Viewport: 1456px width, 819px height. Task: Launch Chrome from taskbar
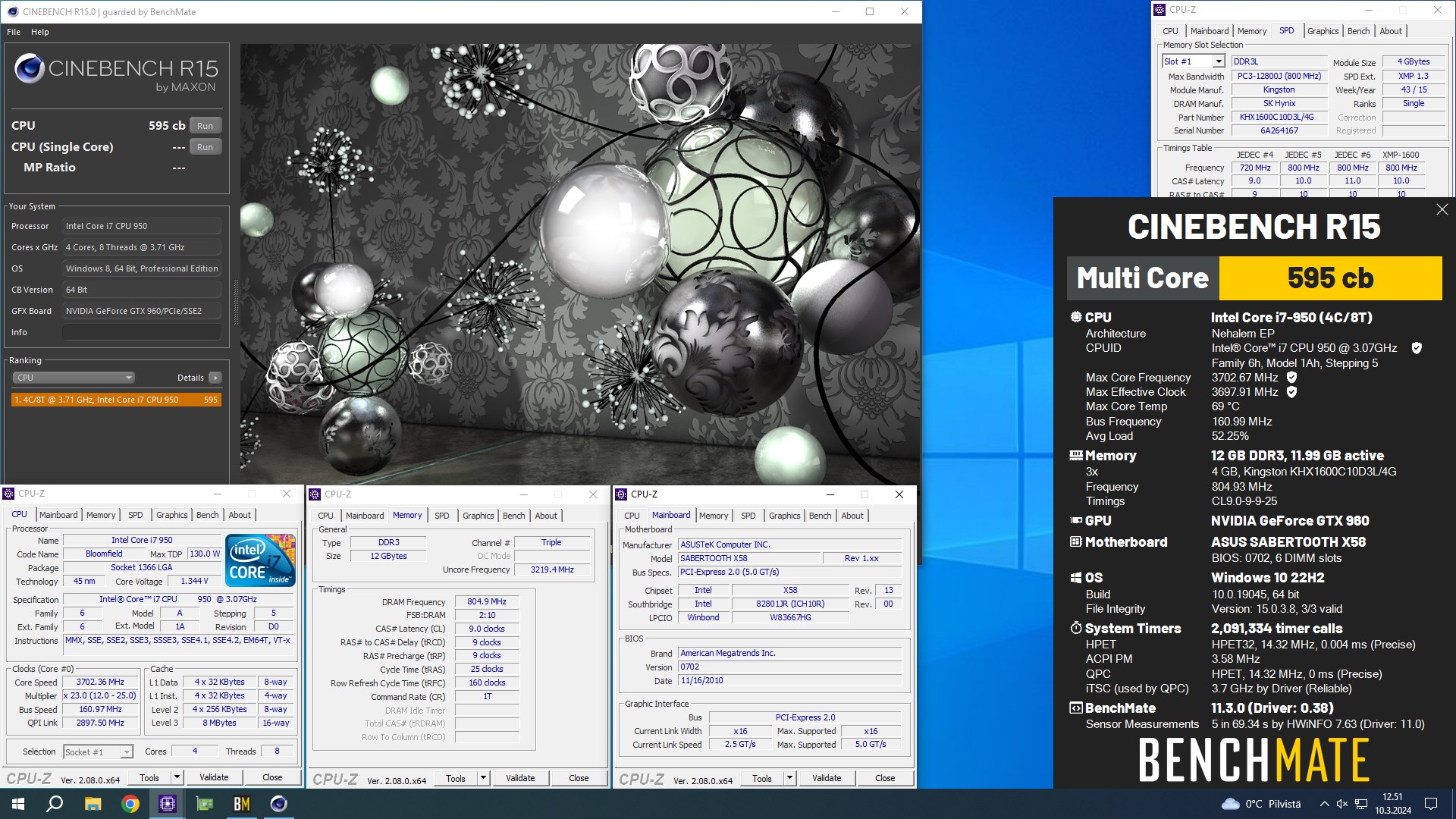[x=130, y=804]
